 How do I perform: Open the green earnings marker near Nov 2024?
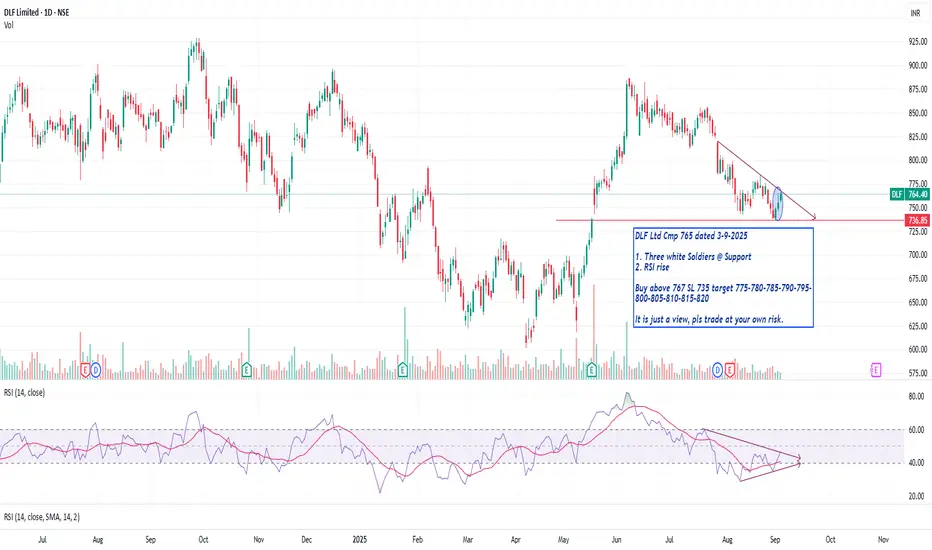(247, 370)
